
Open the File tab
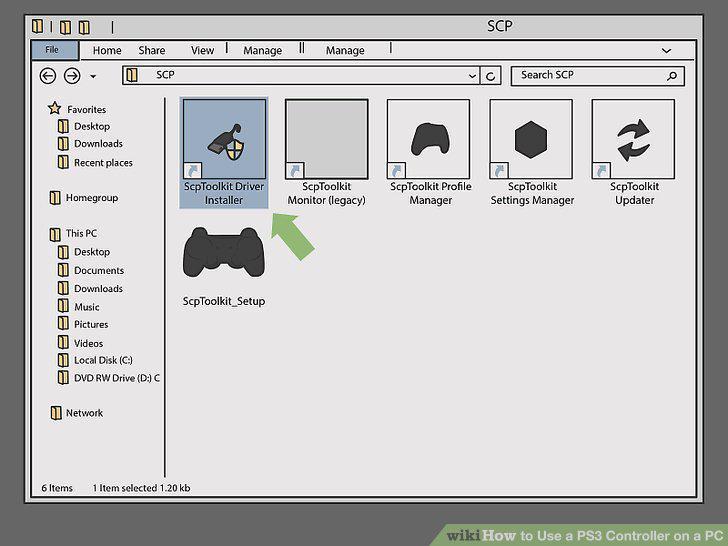[55, 50]
